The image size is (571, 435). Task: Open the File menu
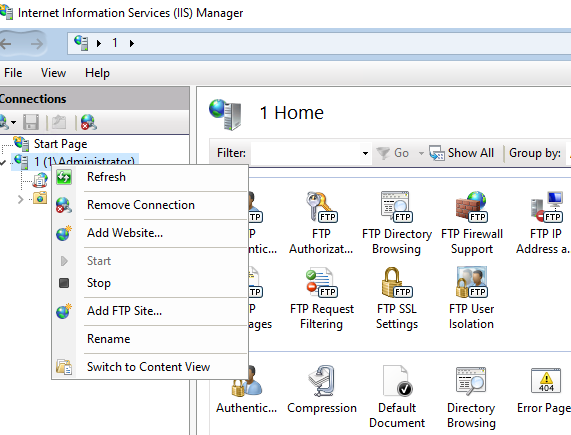[x=13, y=73]
